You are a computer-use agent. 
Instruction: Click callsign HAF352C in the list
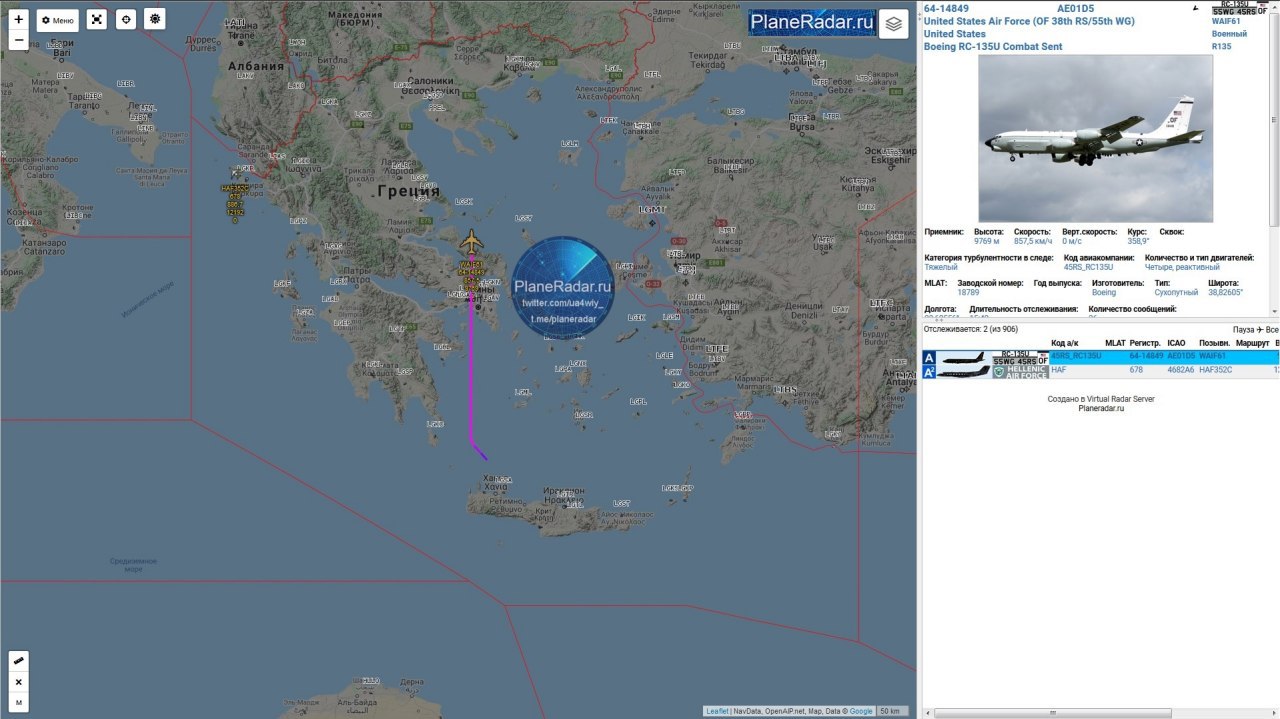1216,370
